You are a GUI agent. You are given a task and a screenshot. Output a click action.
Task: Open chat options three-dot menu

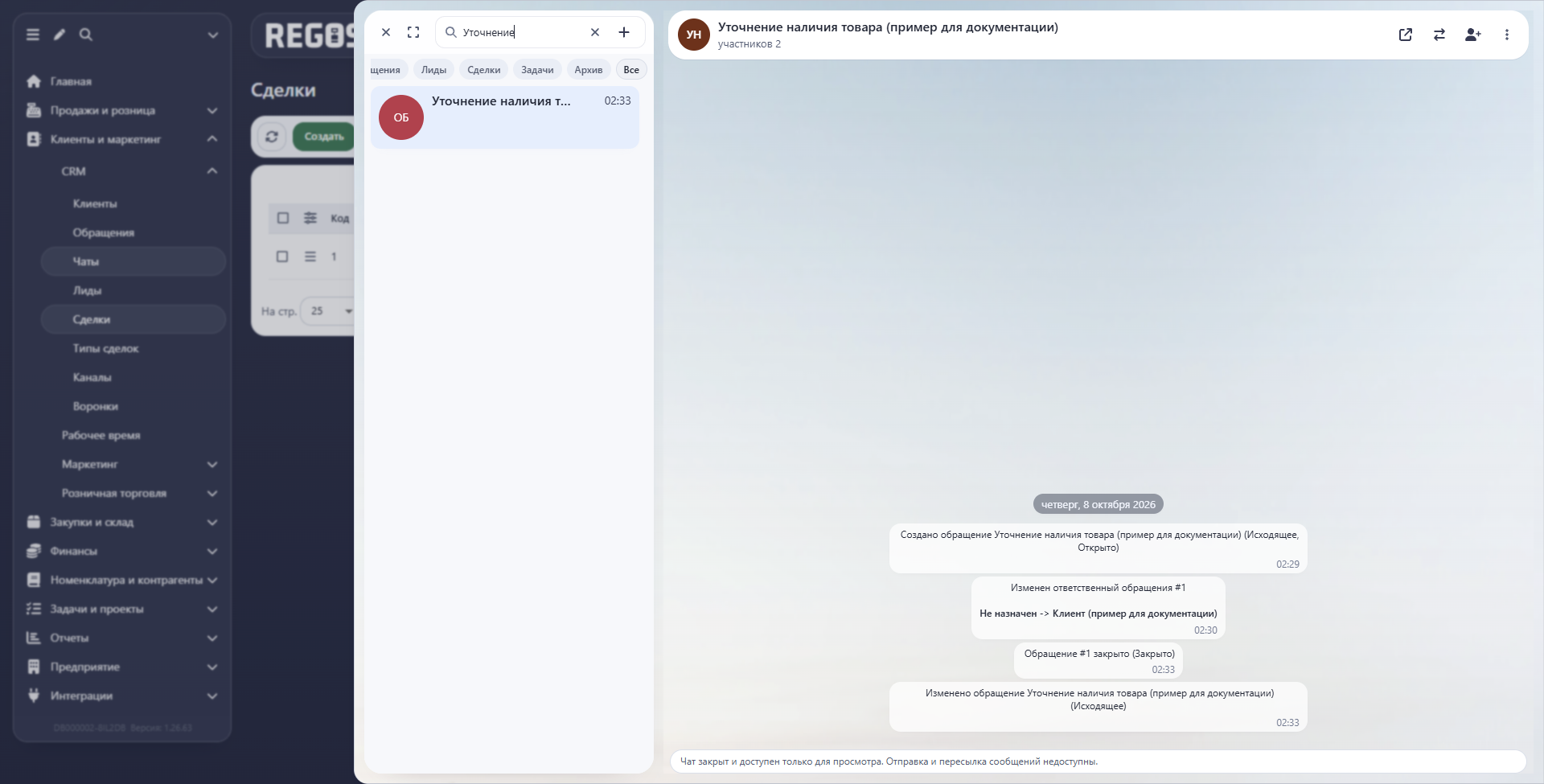point(1507,35)
